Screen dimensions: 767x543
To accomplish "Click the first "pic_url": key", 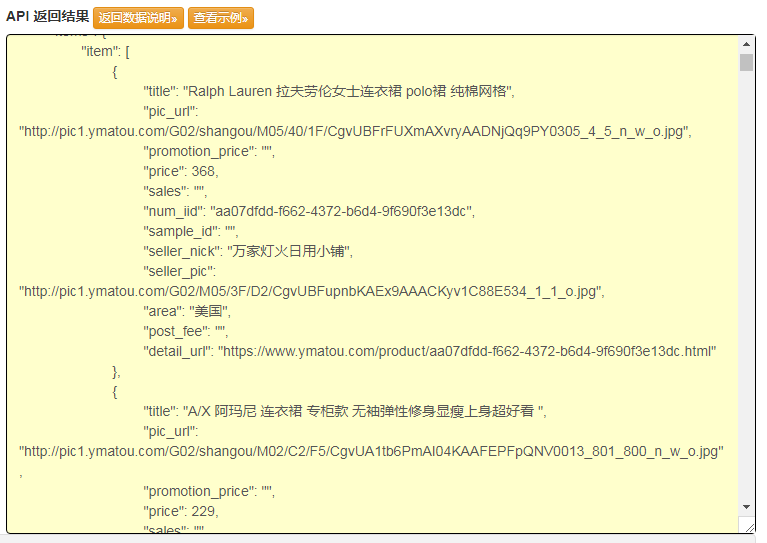I will [171, 112].
